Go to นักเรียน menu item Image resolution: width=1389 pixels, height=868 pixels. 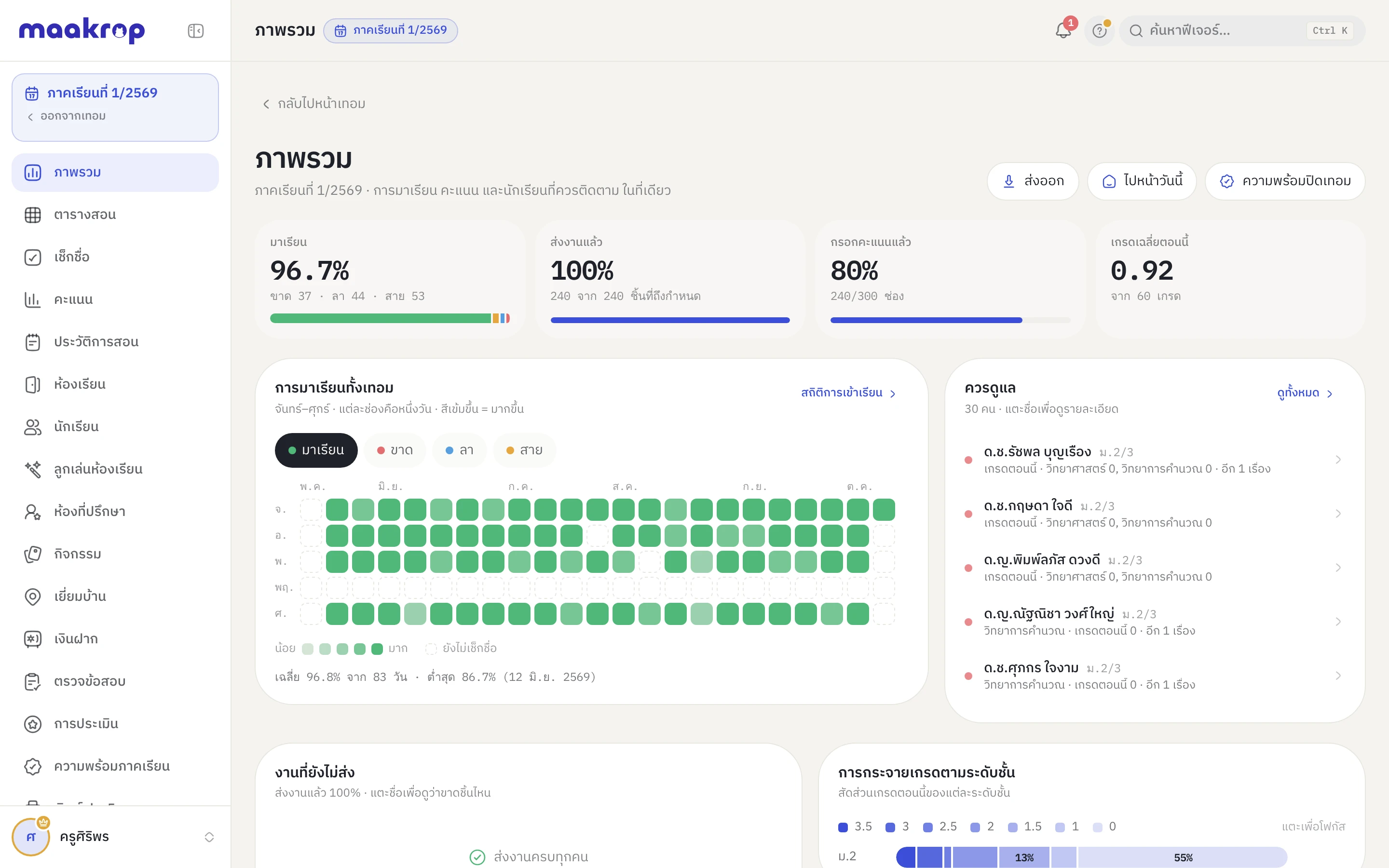115,427
